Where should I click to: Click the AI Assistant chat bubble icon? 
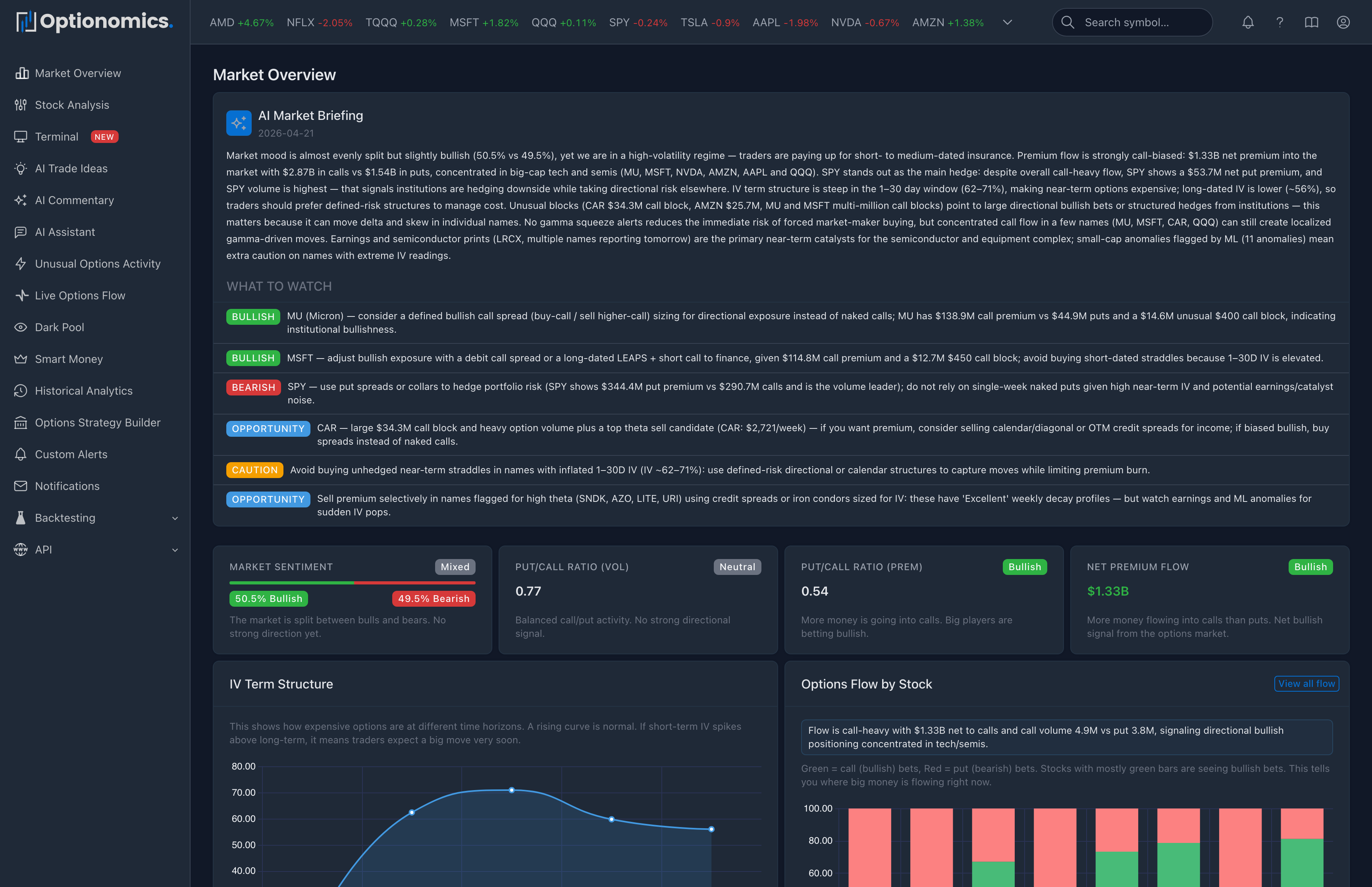point(21,231)
